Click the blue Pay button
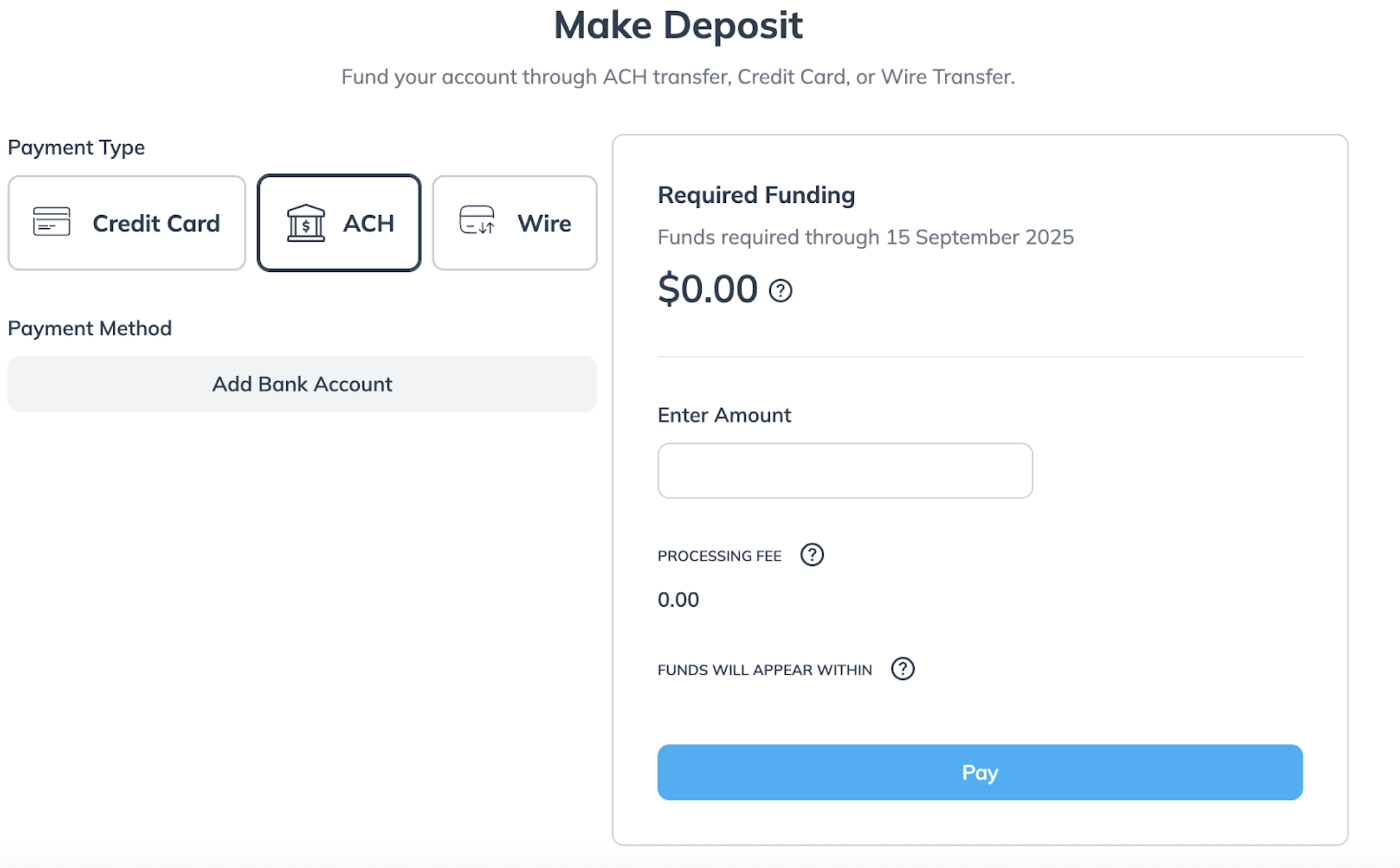Image resolution: width=1400 pixels, height=868 pixels. coord(980,772)
